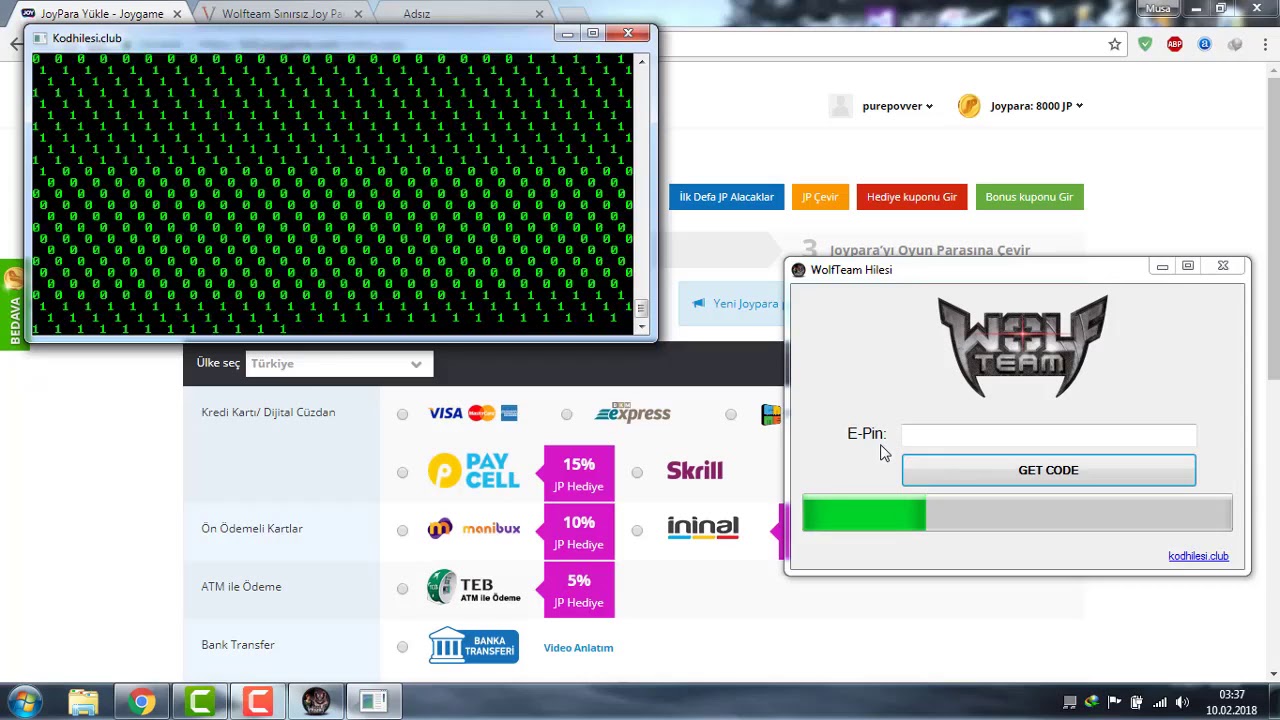Click the Bonus kuponu Gir button
1280x720 pixels.
(x=1029, y=197)
